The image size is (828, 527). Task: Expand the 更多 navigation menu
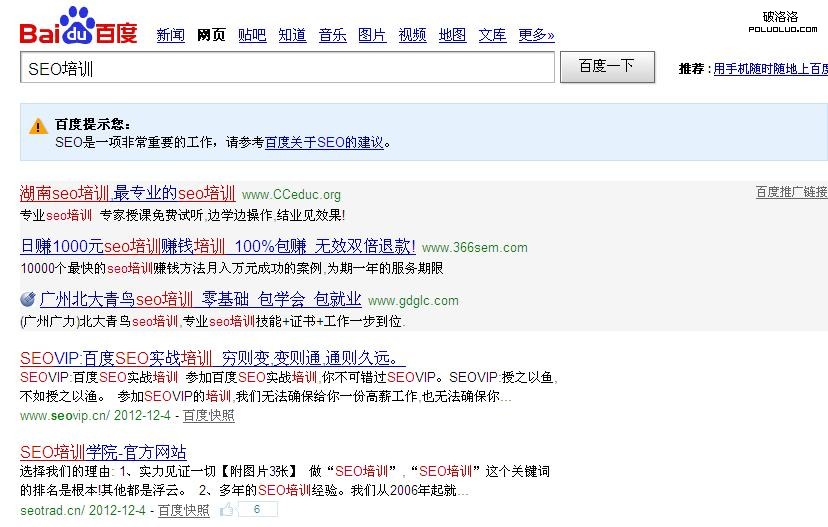[x=536, y=35]
